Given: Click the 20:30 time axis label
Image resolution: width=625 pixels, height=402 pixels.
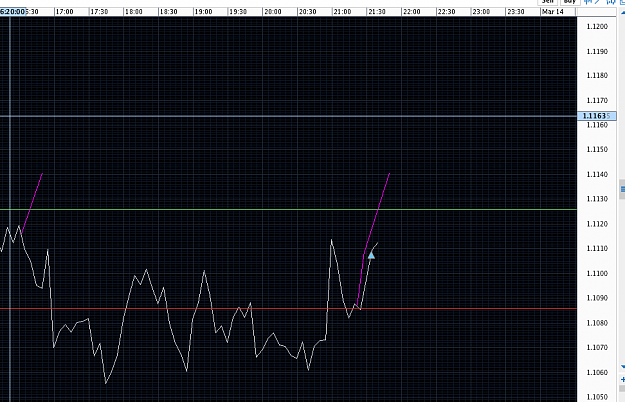Looking at the screenshot, I should [307, 12].
